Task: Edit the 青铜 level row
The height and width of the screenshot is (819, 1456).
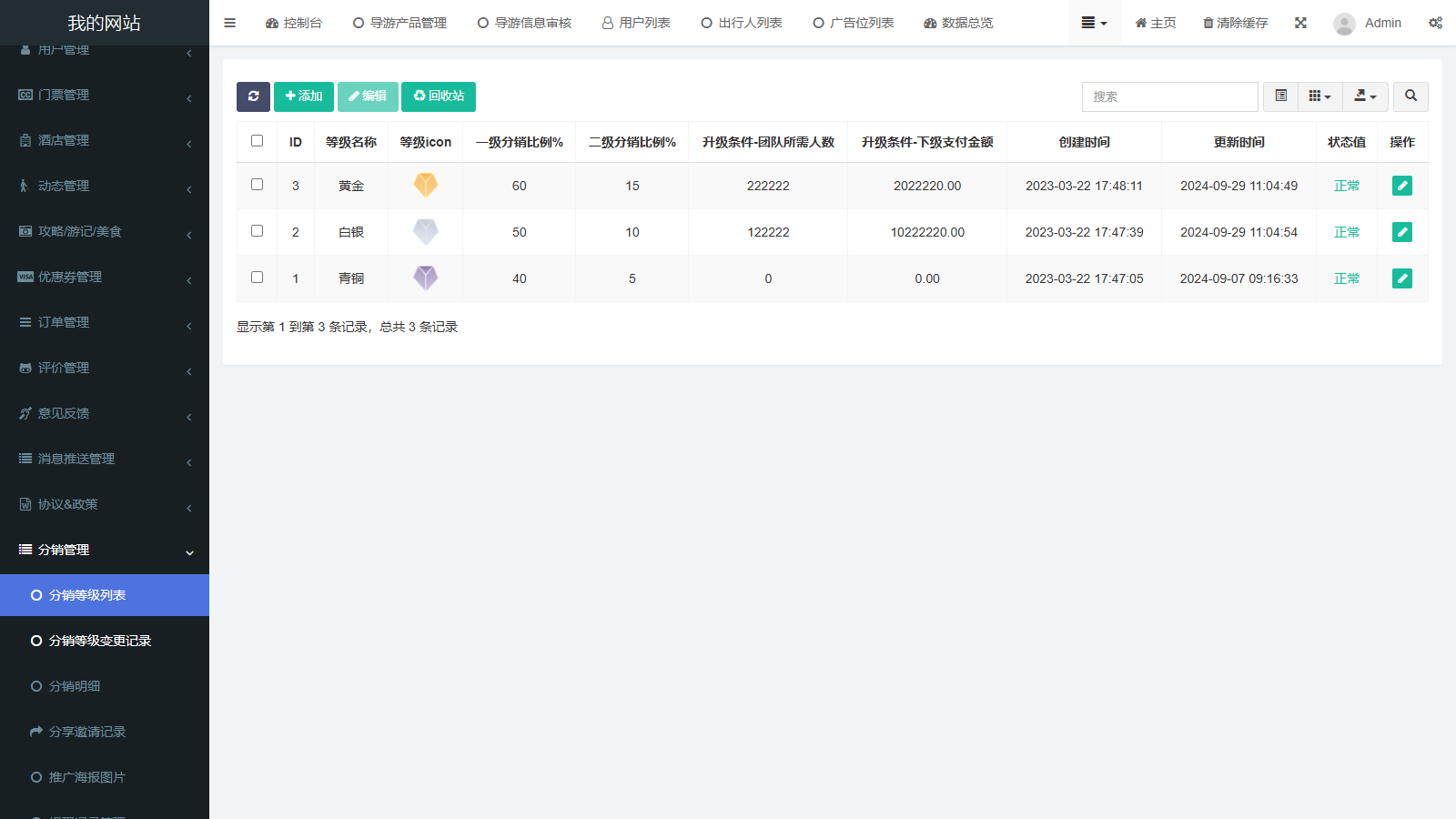Action: (1401, 278)
